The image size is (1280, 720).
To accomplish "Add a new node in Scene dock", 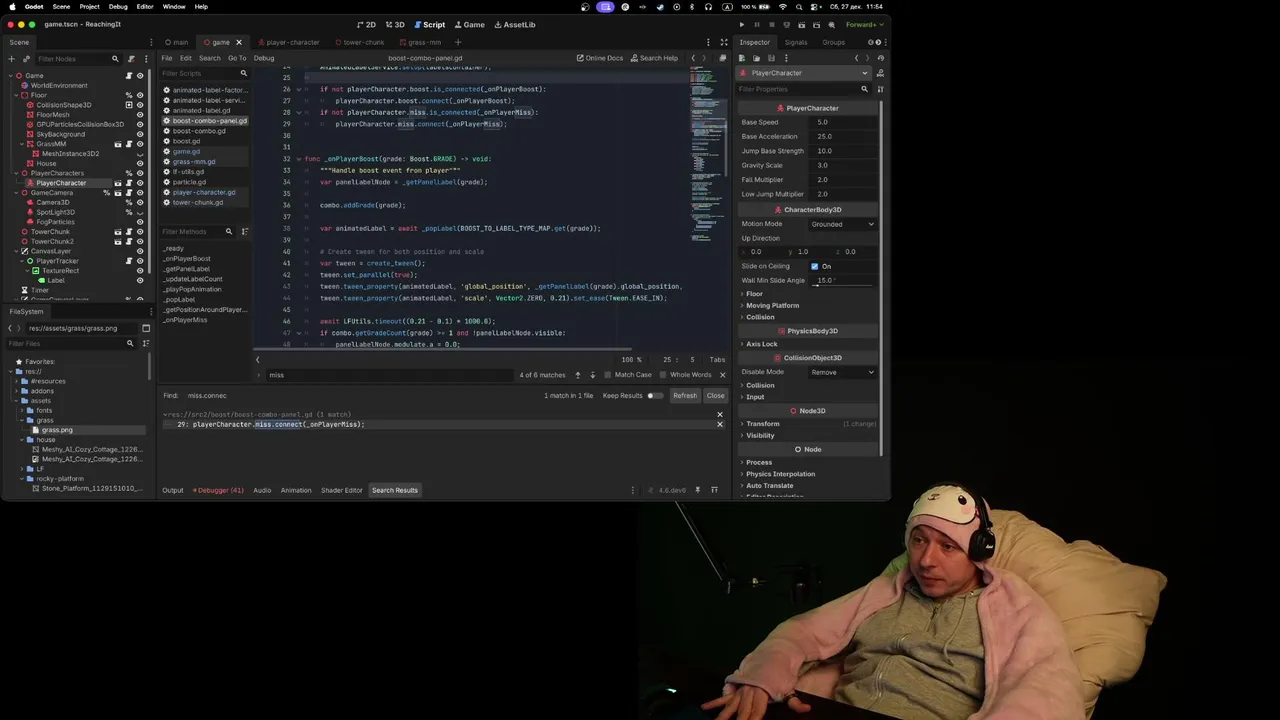I will (x=11, y=59).
